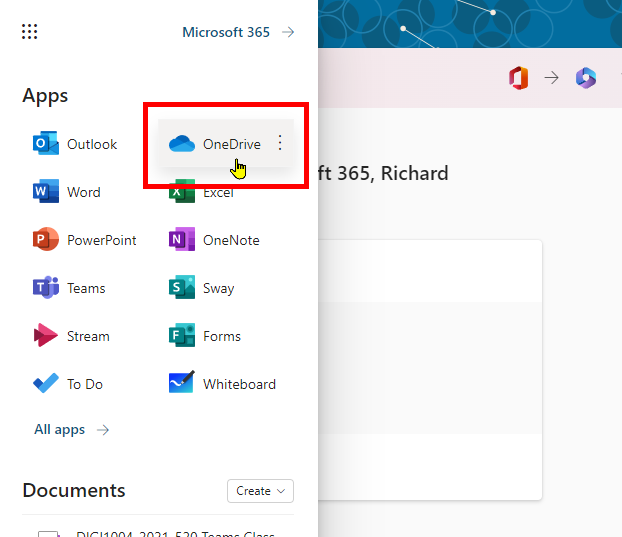This screenshot has width=622, height=537.
Task: Click the Microsoft 365 Copilot logo icon
Action: pyautogui.click(x=586, y=78)
